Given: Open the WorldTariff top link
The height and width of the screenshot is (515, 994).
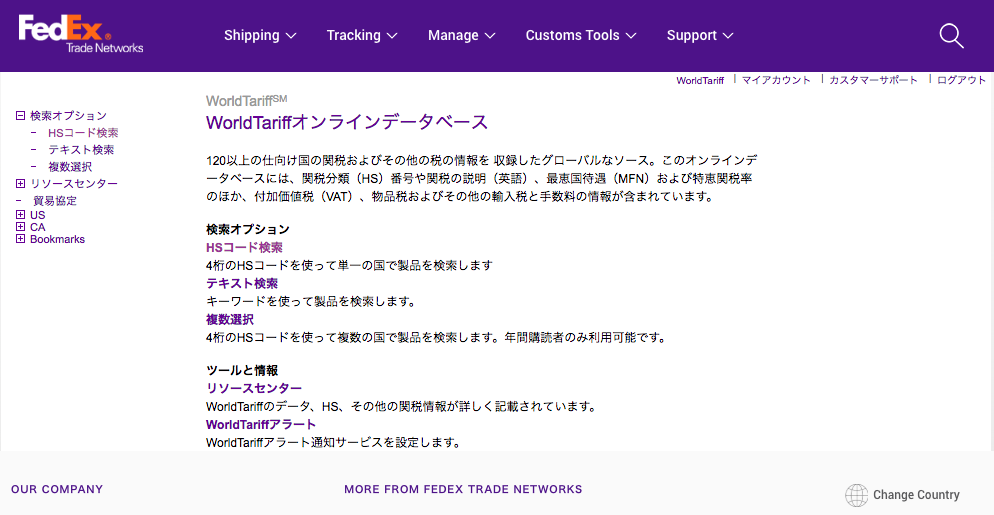Looking at the screenshot, I should [700, 81].
